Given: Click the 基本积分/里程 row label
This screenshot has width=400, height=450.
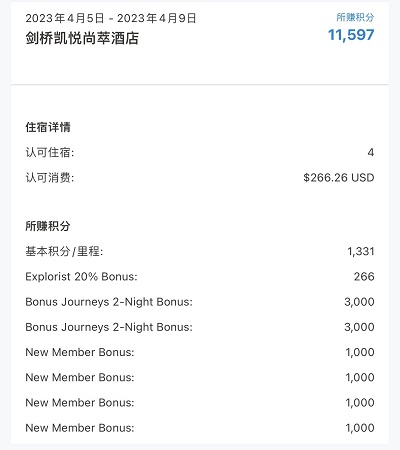Looking at the screenshot, I should click(64, 251).
